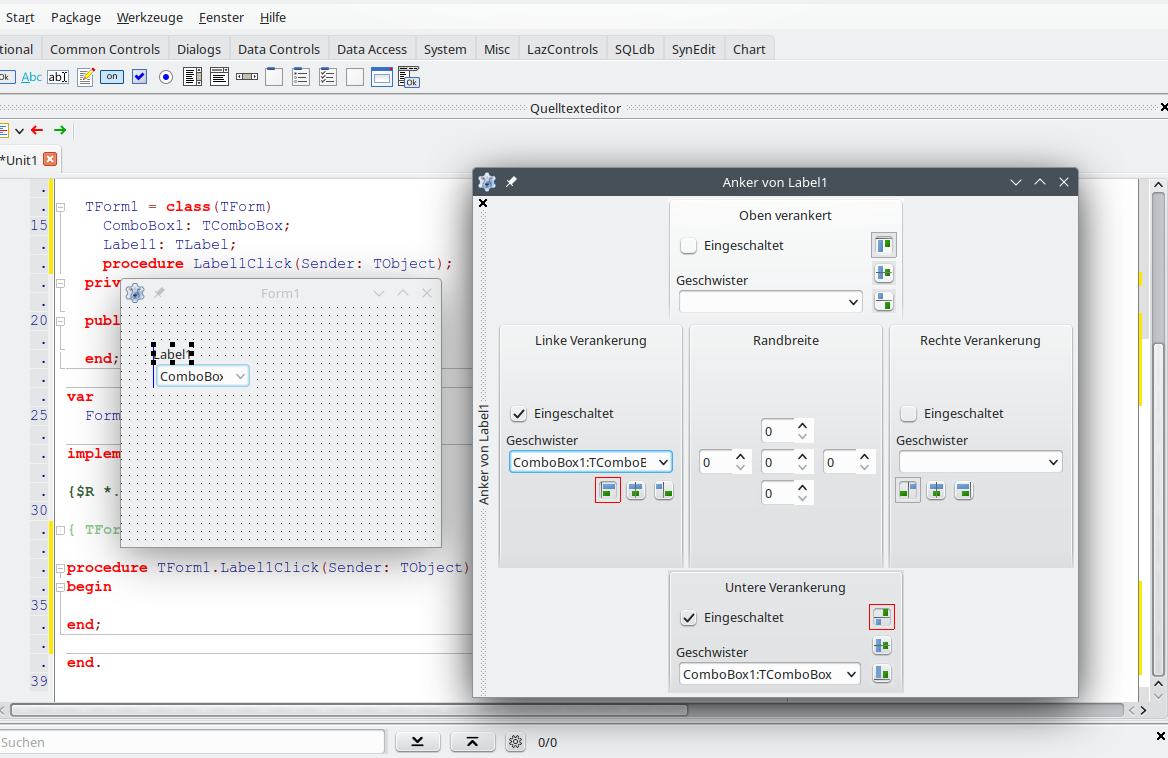Anchor left side to sibling's left

608,490
